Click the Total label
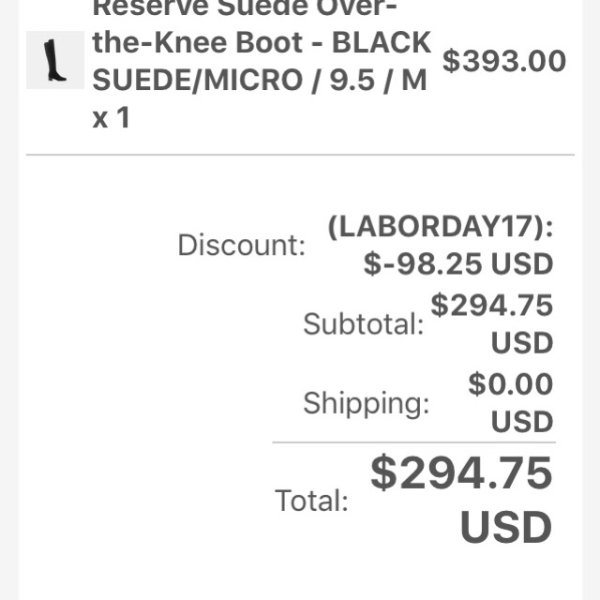Screen dimensions: 600x600 (x=311, y=500)
